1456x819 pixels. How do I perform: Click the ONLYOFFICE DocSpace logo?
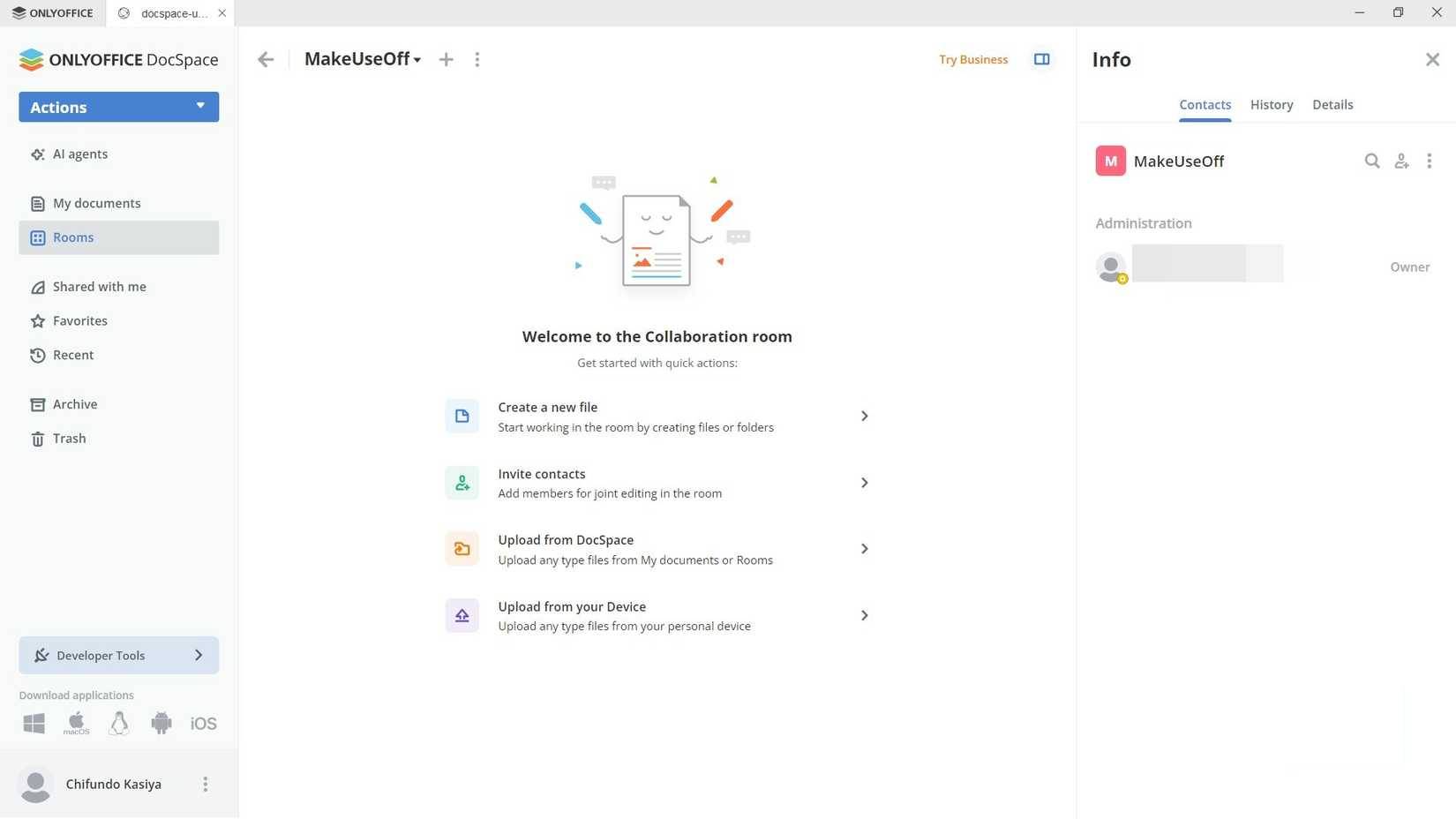pos(118,60)
